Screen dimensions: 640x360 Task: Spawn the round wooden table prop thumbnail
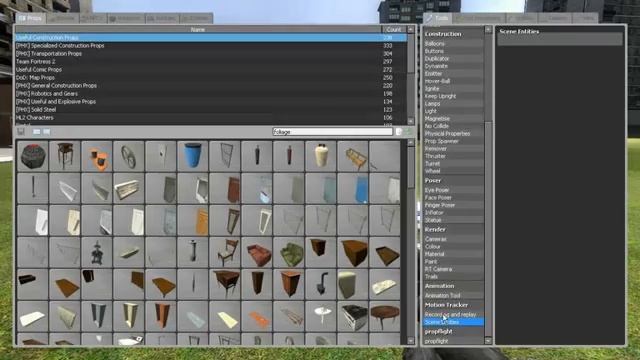click(385, 316)
